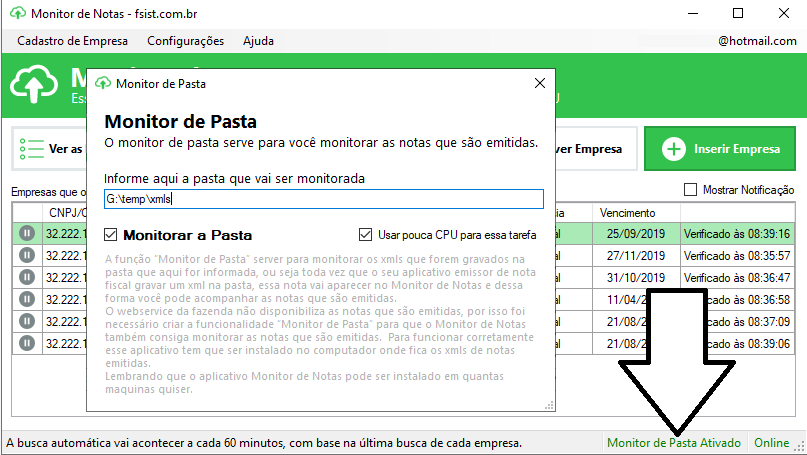Click the plus icon on Inserir Empresa
The height and width of the screenshot is (455, 807).
click(673, 149)
